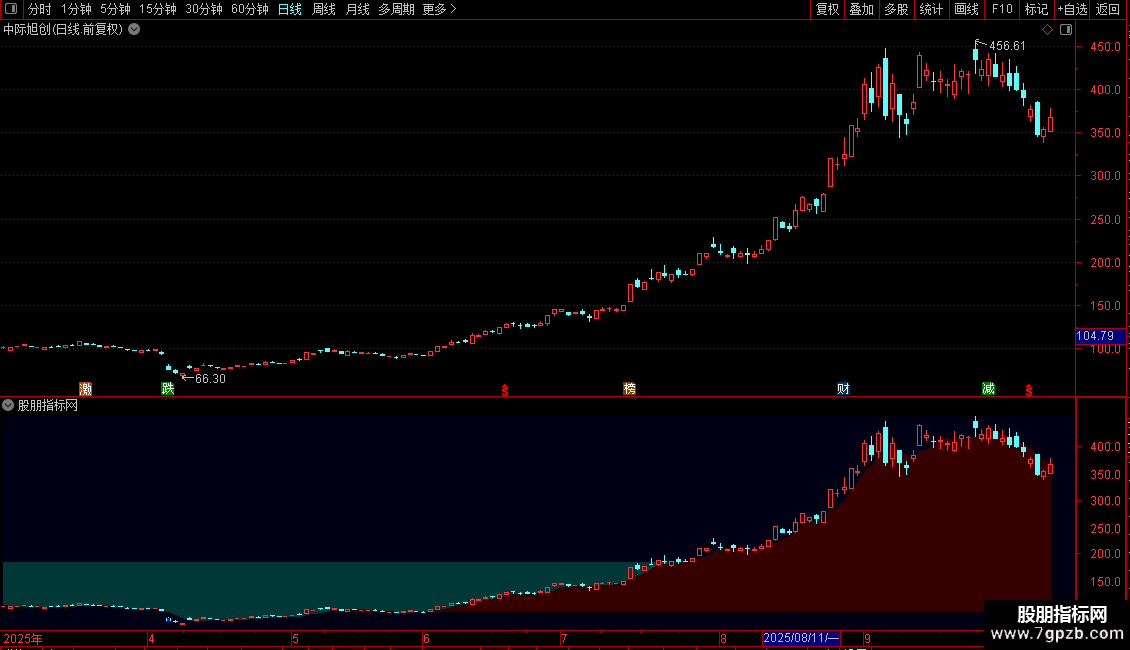Click the 多股 multi-stock button
1130x650 pixels.
897,9
